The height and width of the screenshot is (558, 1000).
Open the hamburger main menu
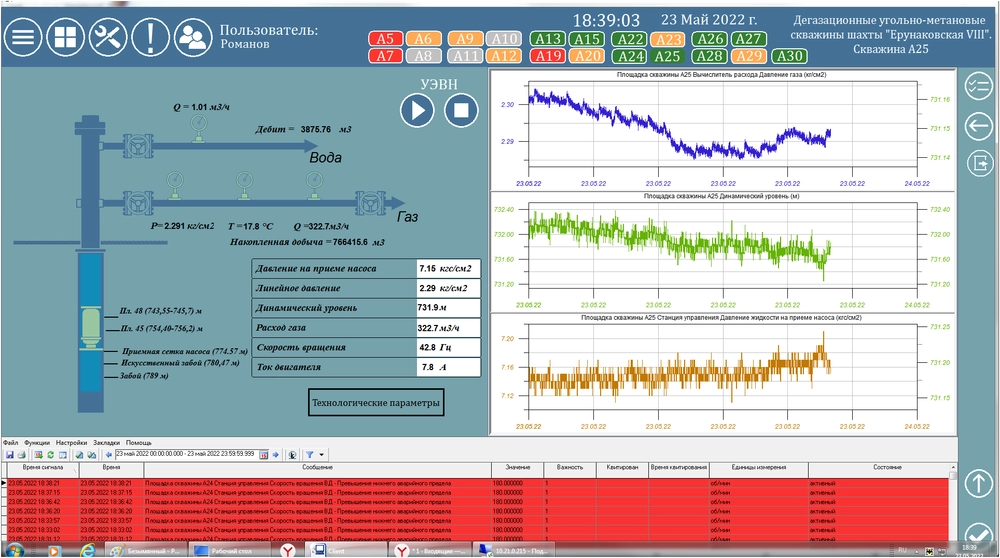coord(25,38)
